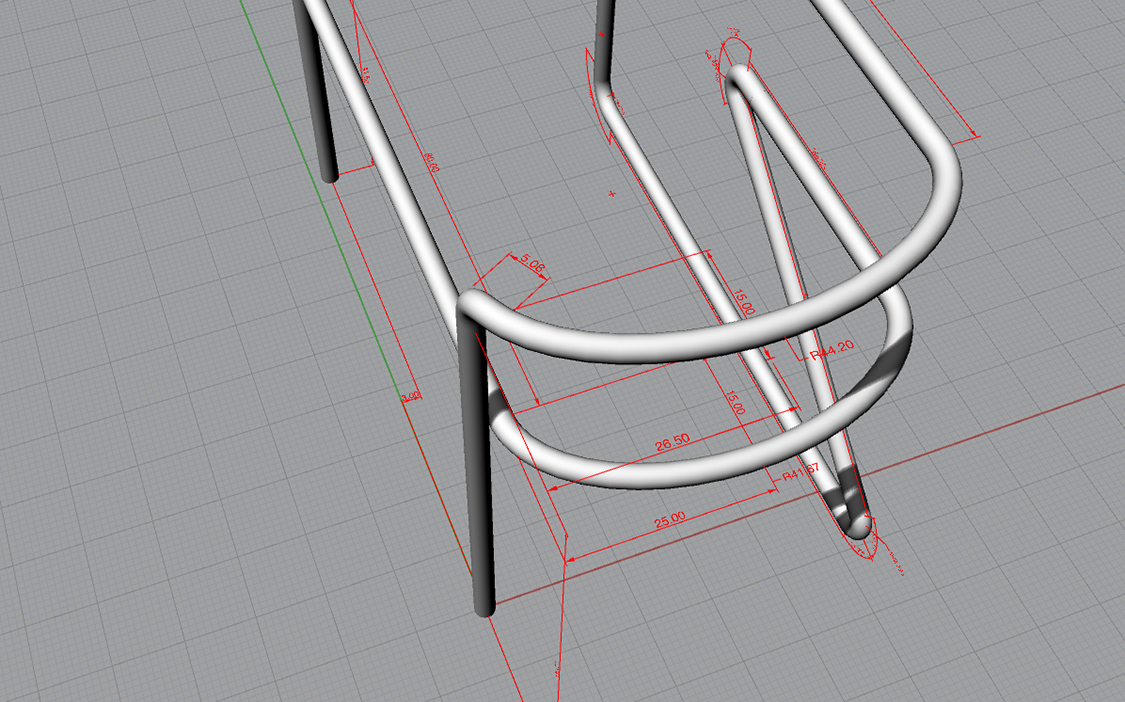1125x702 pixels.
Task: Select the tall front vertical leg pipe
Action: pos(478,459)
